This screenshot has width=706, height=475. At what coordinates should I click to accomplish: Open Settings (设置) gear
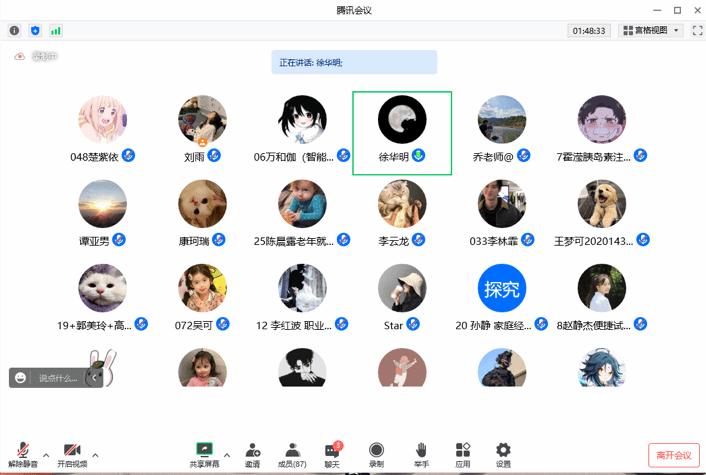tap(503, 455)
